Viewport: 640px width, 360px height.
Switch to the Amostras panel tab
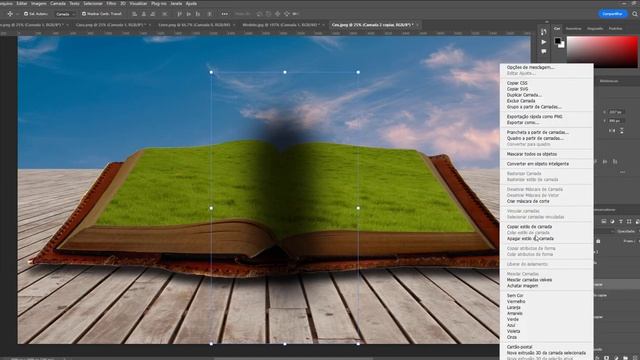[x=573, y=29]
